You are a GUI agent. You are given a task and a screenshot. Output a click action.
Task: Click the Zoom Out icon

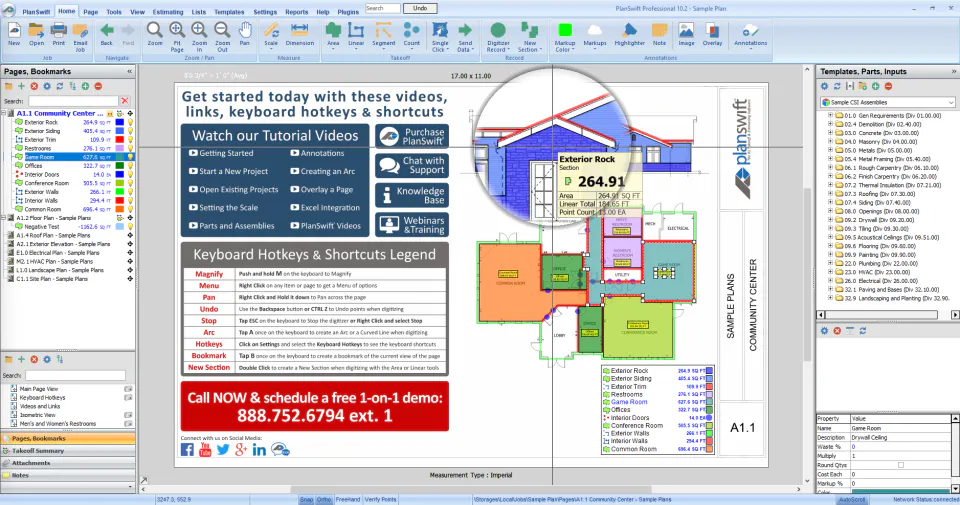pyautogui.click(x=222, y=37)
